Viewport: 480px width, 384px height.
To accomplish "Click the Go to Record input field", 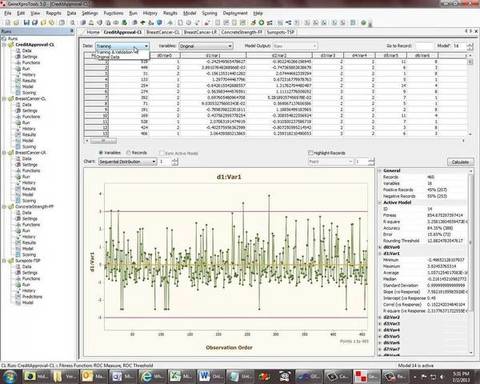I will click(x=425, y=46).
